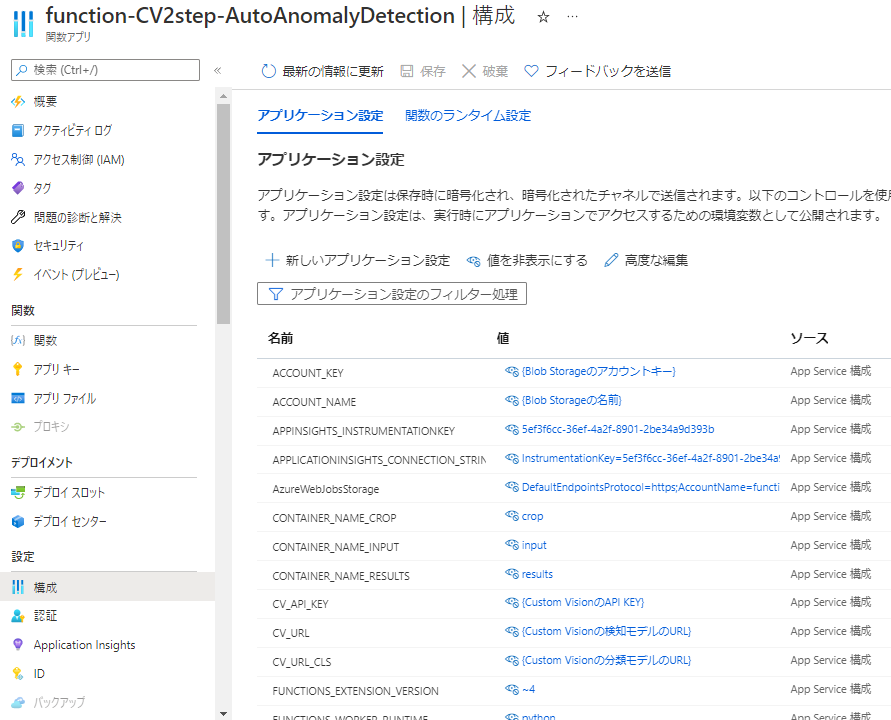The width and height of the screenshot is (891, 720).
Task: Star this function app as a favorite
Action: point(542,17)
